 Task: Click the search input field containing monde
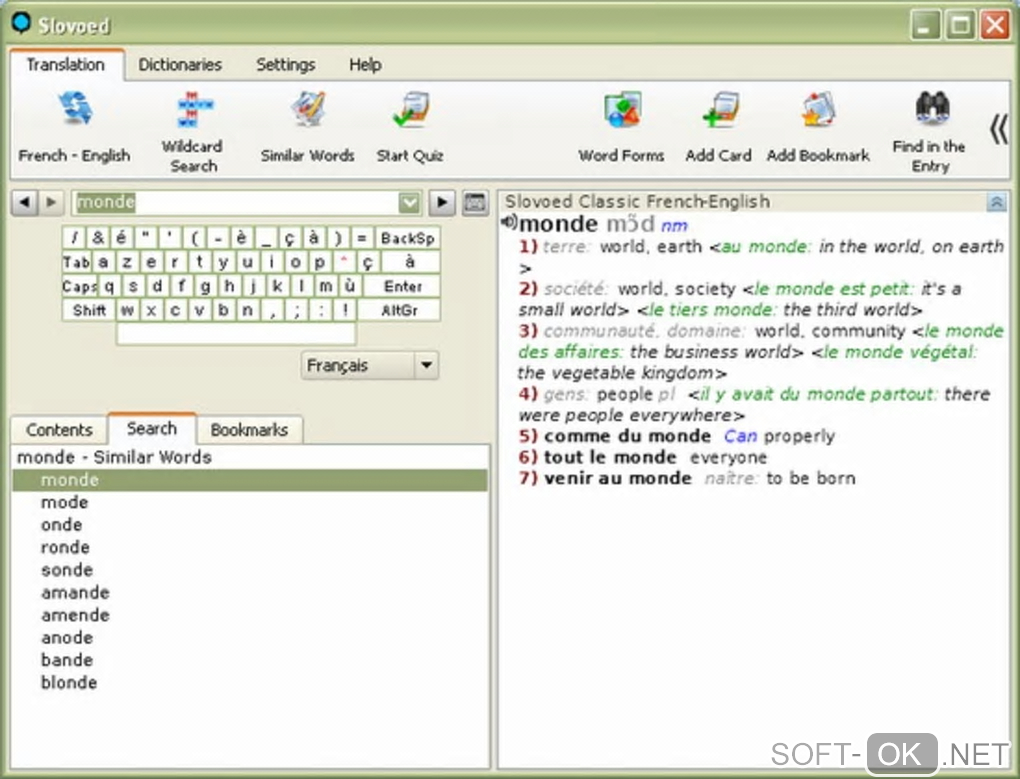pyautogui.click(x=235, y=203)
